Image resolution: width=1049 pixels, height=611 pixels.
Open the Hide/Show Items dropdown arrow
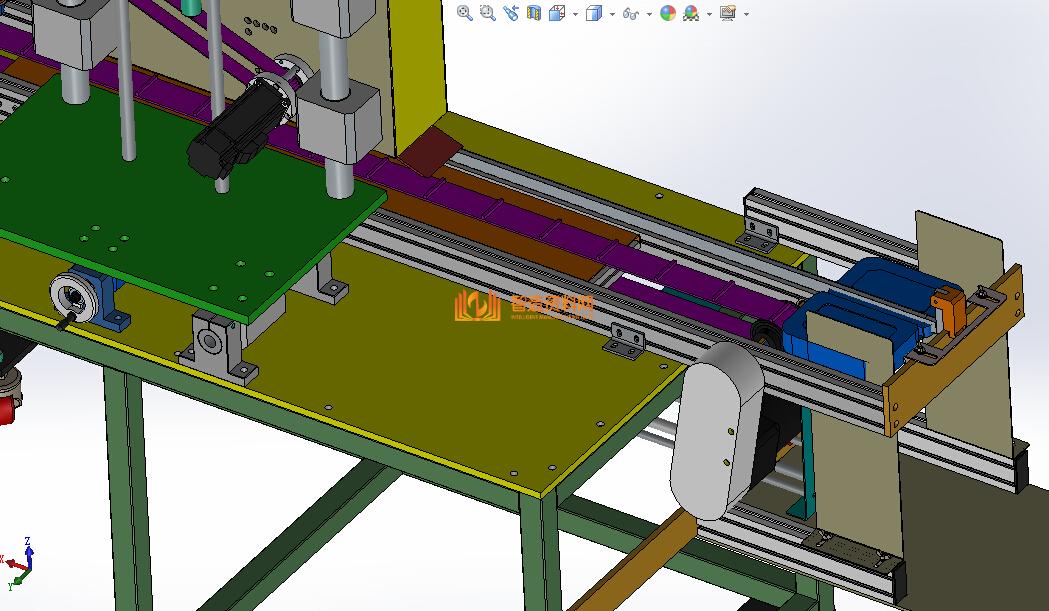(x=649, y=14)
